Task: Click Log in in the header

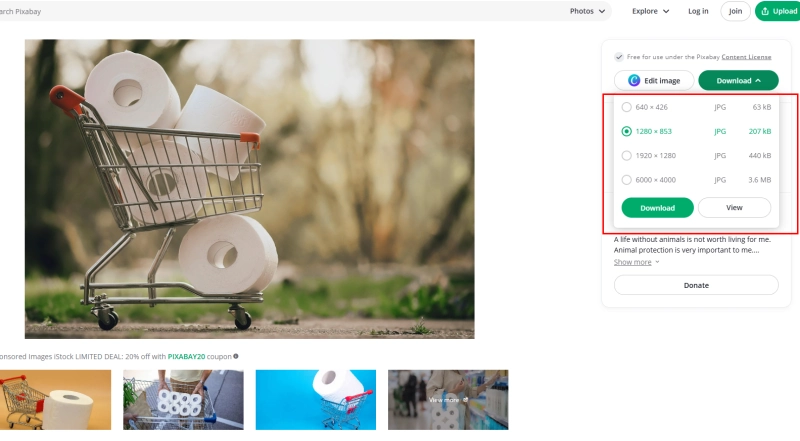Action: [698, 11]
